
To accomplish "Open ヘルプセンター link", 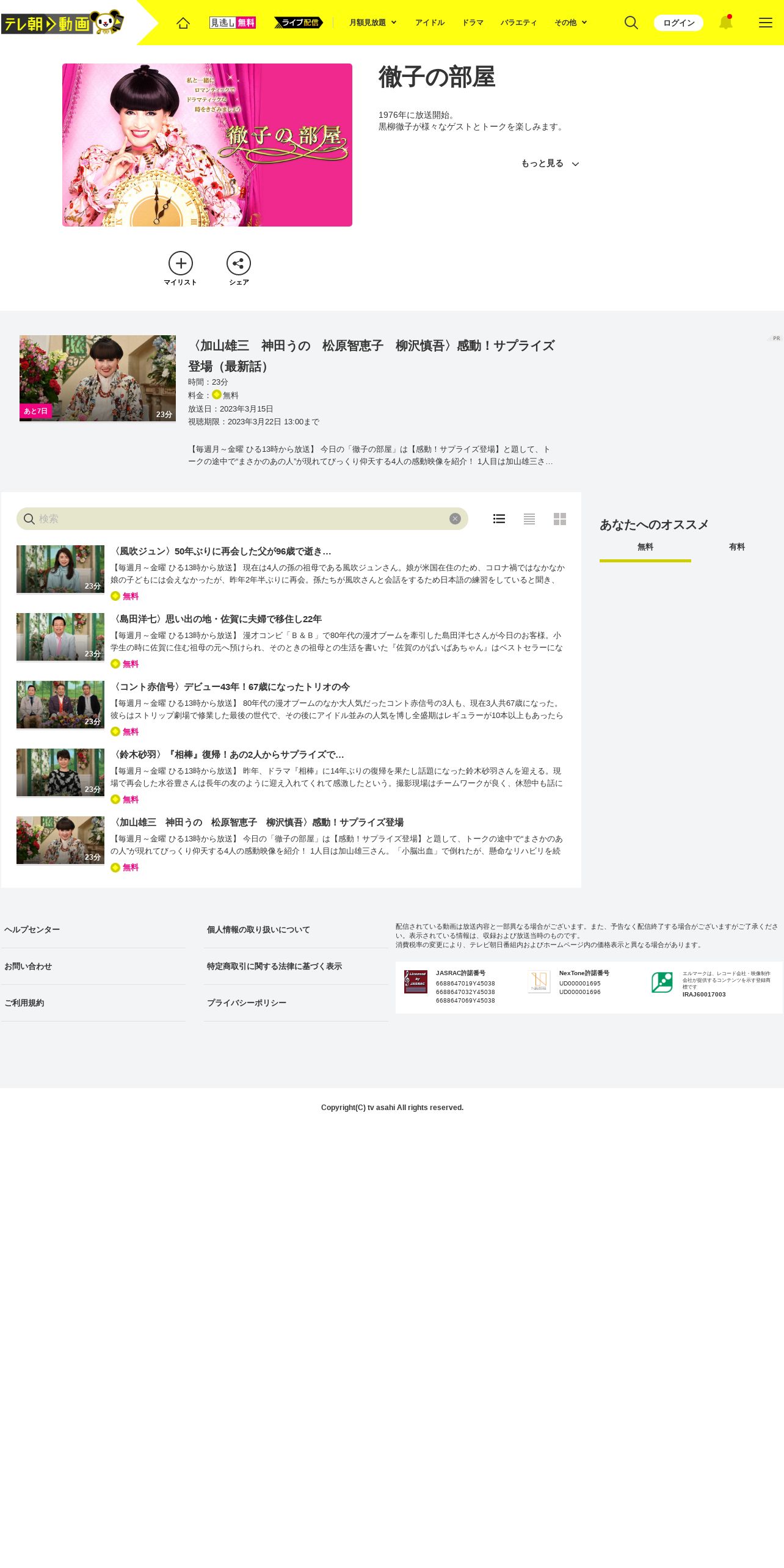I will click(x=32, y=929).
